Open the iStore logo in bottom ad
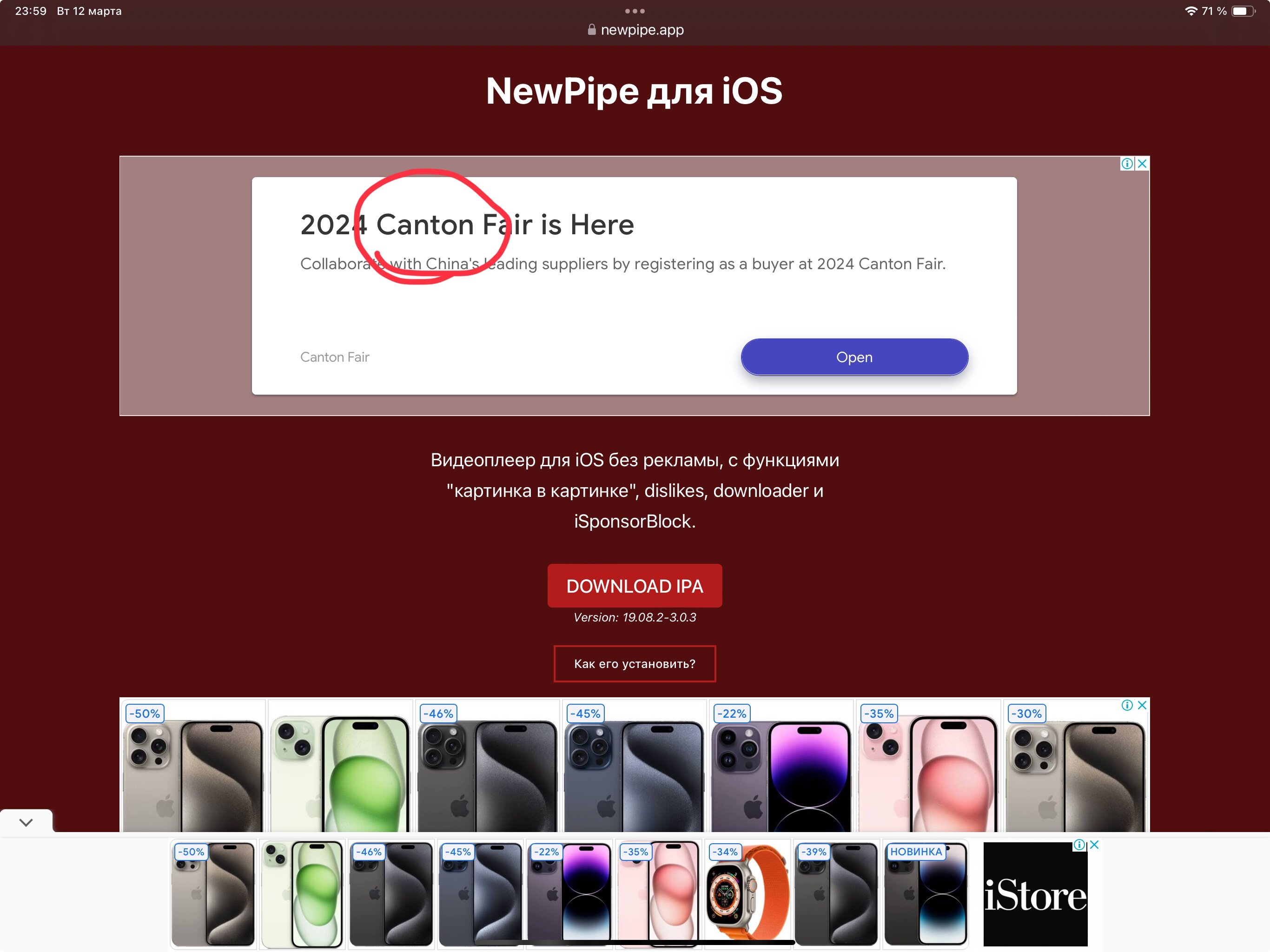Screen dimensions: 1270x952 1035,894
